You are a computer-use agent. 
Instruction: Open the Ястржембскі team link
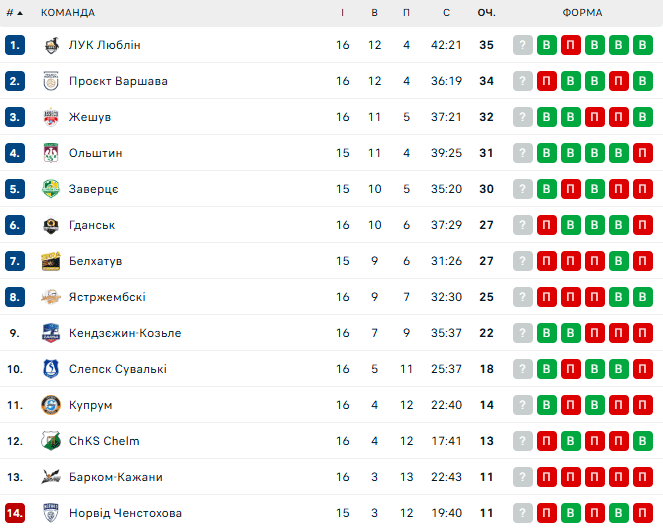click(x=107, y=297)
